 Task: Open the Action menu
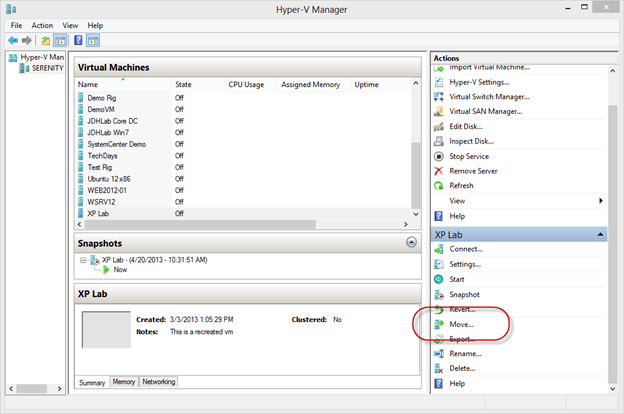point(42,25)
